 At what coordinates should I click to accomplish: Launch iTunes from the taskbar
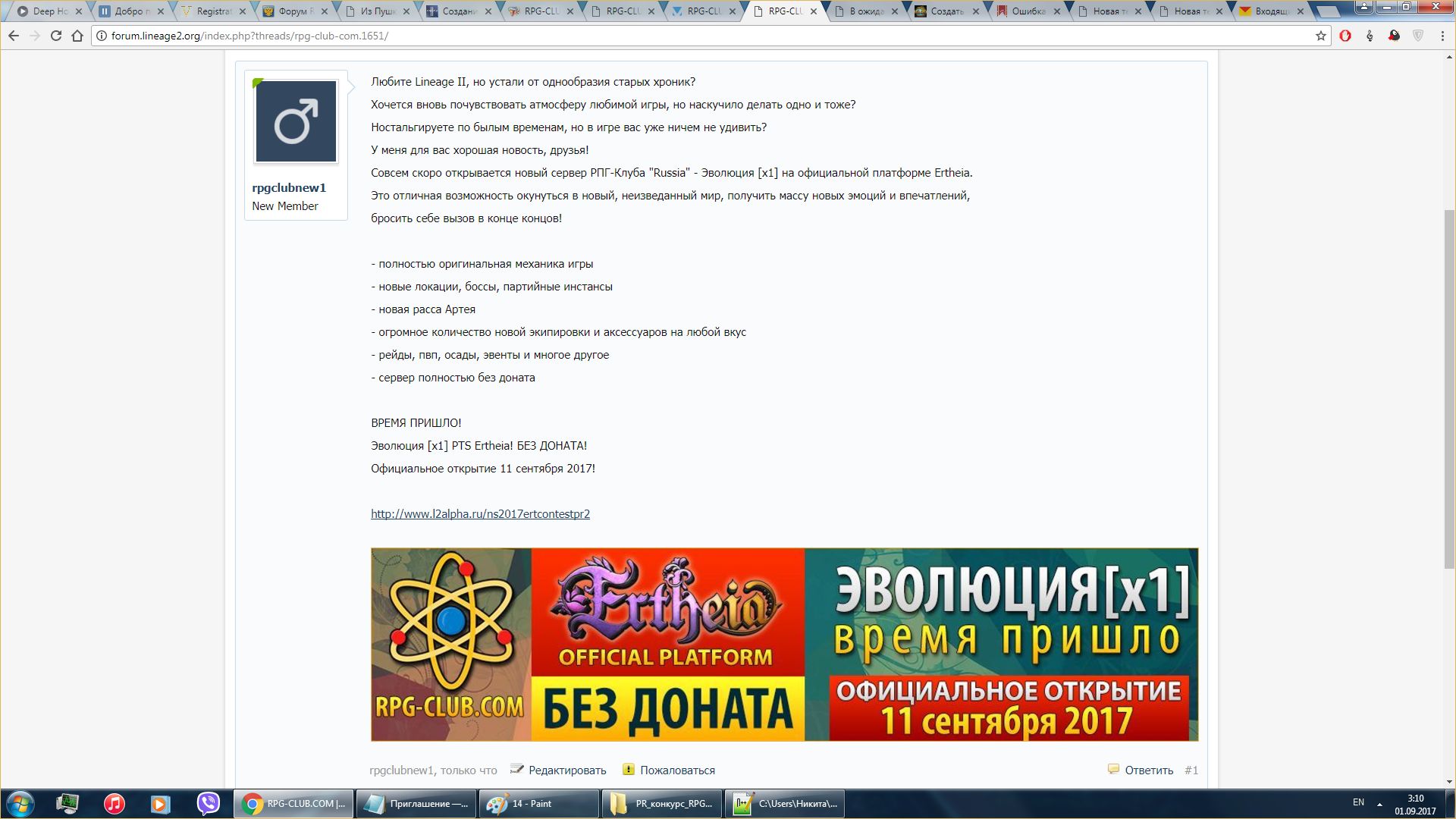(115, 804)
